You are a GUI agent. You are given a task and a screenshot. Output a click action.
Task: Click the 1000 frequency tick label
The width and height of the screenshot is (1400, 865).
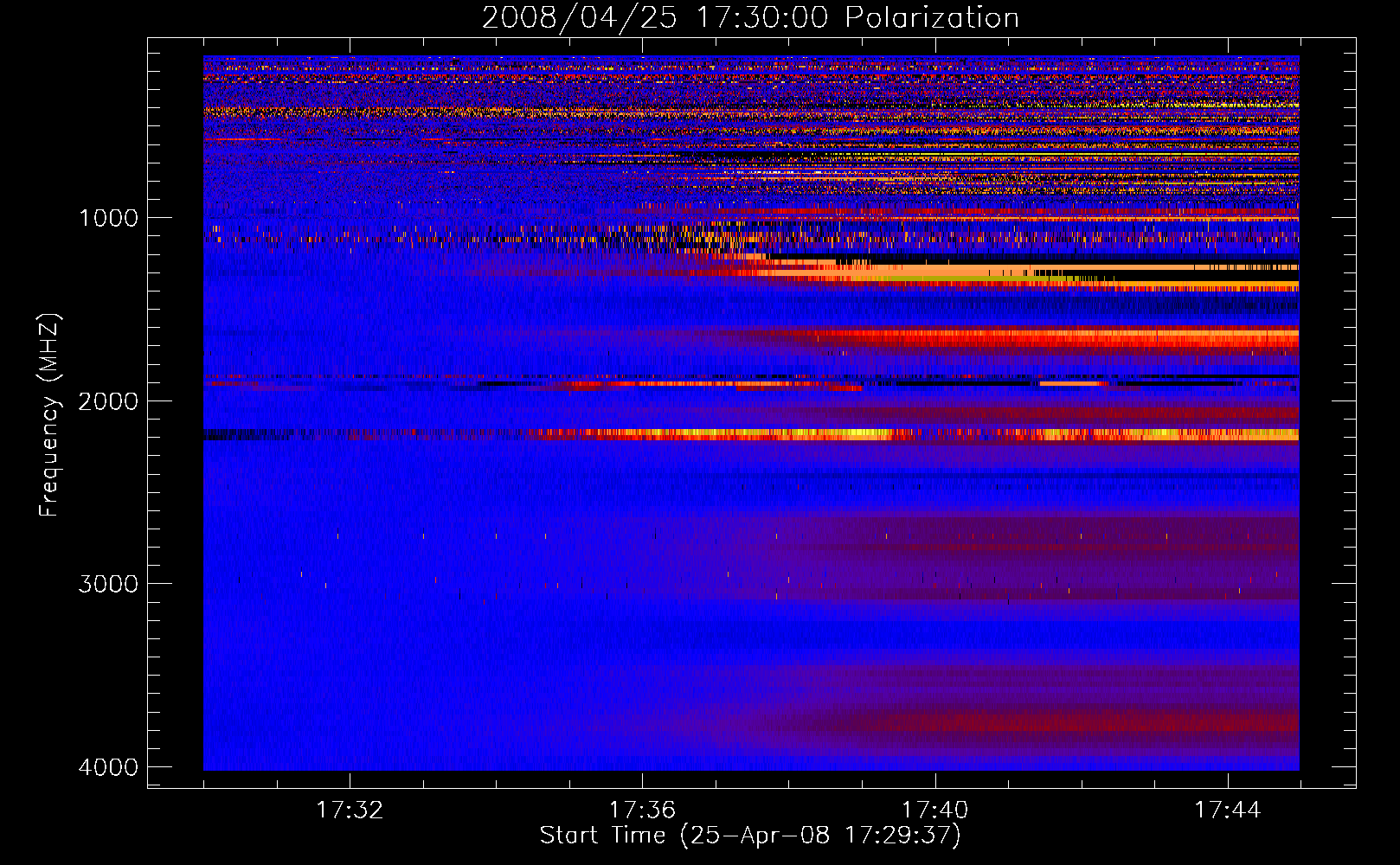tap(108, 218)
